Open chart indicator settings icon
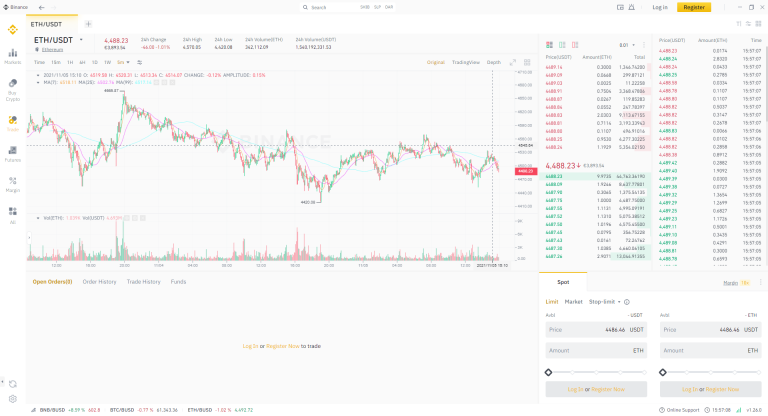This screenshot has height=416, width=768. click(140, 62)
